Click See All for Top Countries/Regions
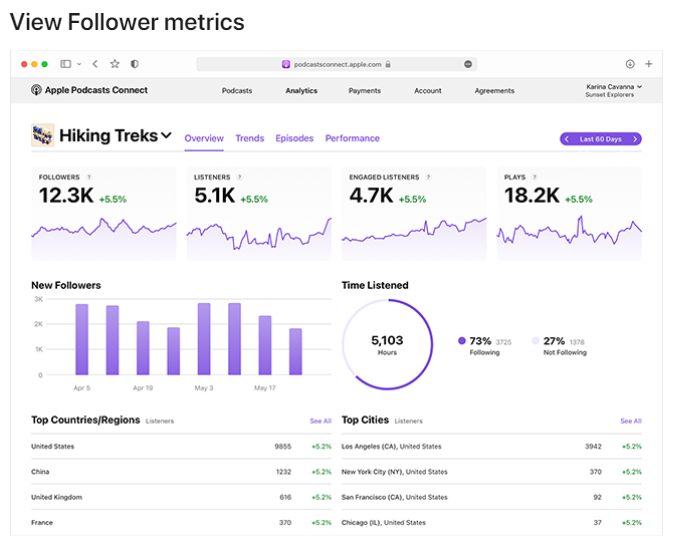Image resolution: width=674 pixels, height=549 pixels. tap(321, 421)
